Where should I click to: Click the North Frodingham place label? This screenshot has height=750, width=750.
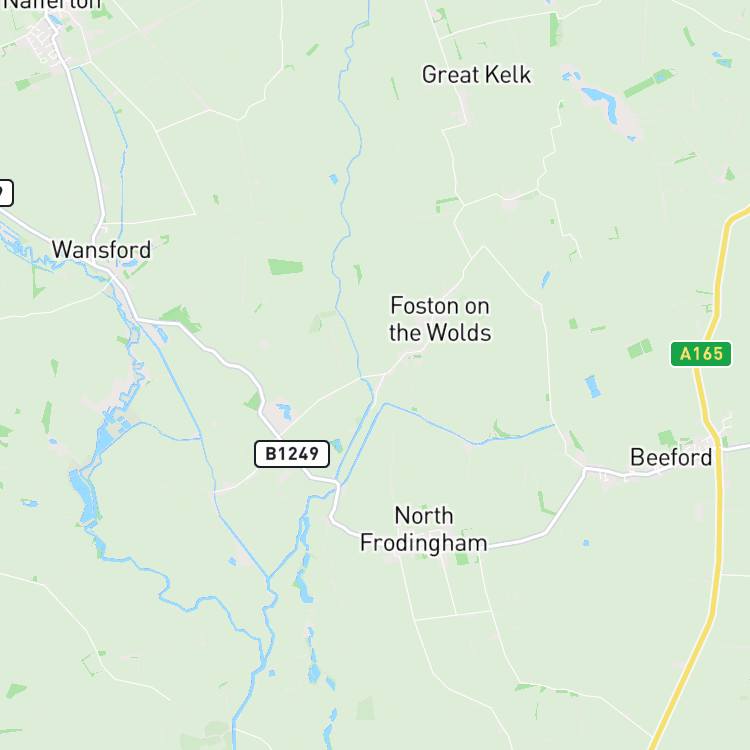point(423,529)
